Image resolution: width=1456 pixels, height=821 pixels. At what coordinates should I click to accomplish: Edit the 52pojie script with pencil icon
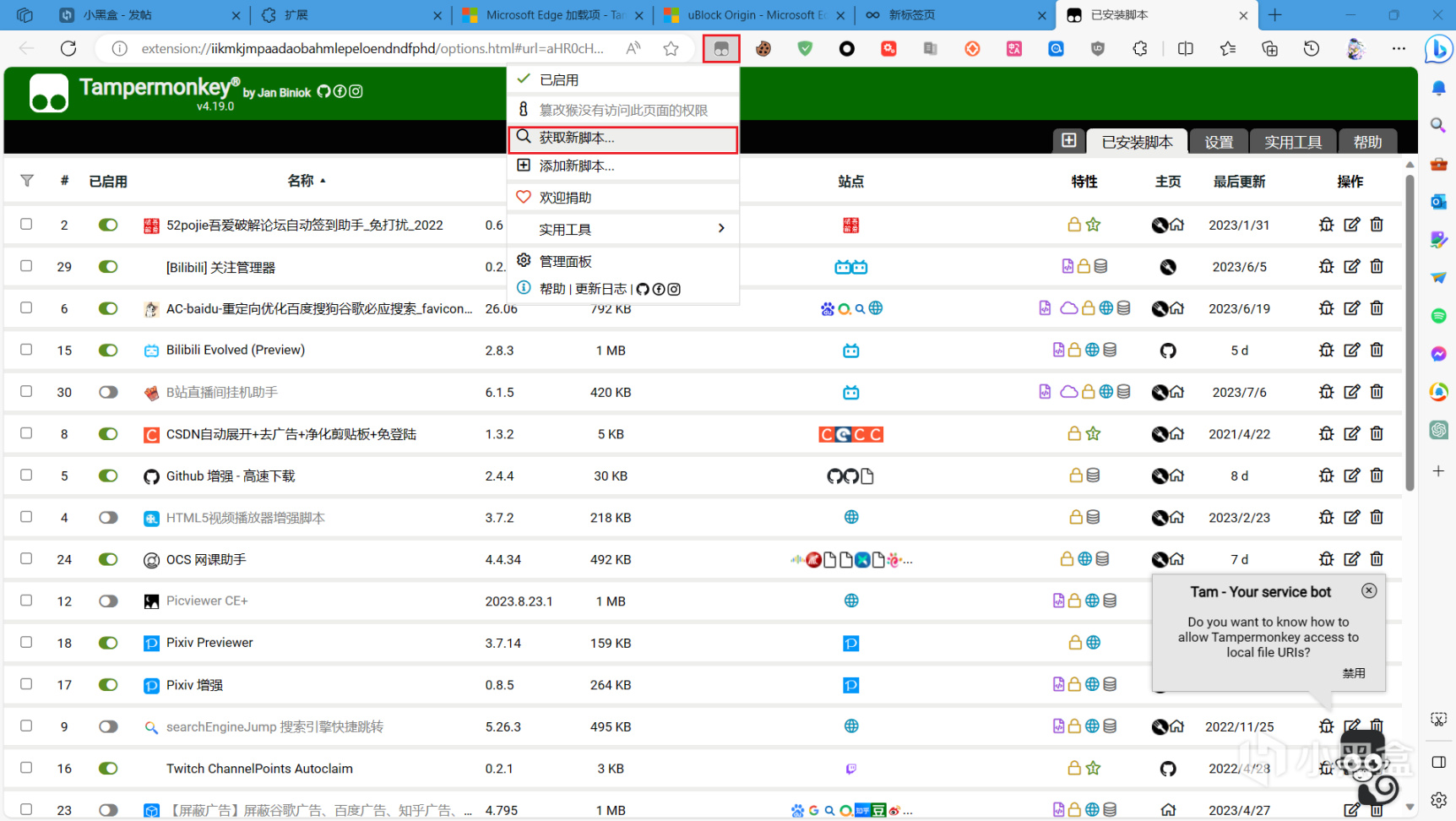point(1351,225)
